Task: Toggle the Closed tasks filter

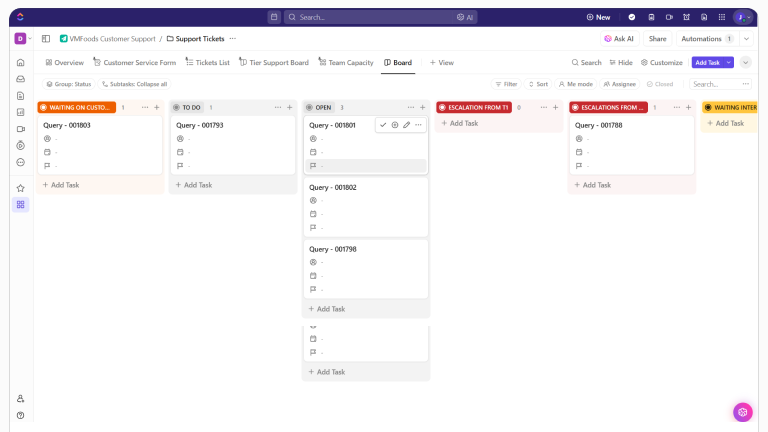Action: click(660, 84)
